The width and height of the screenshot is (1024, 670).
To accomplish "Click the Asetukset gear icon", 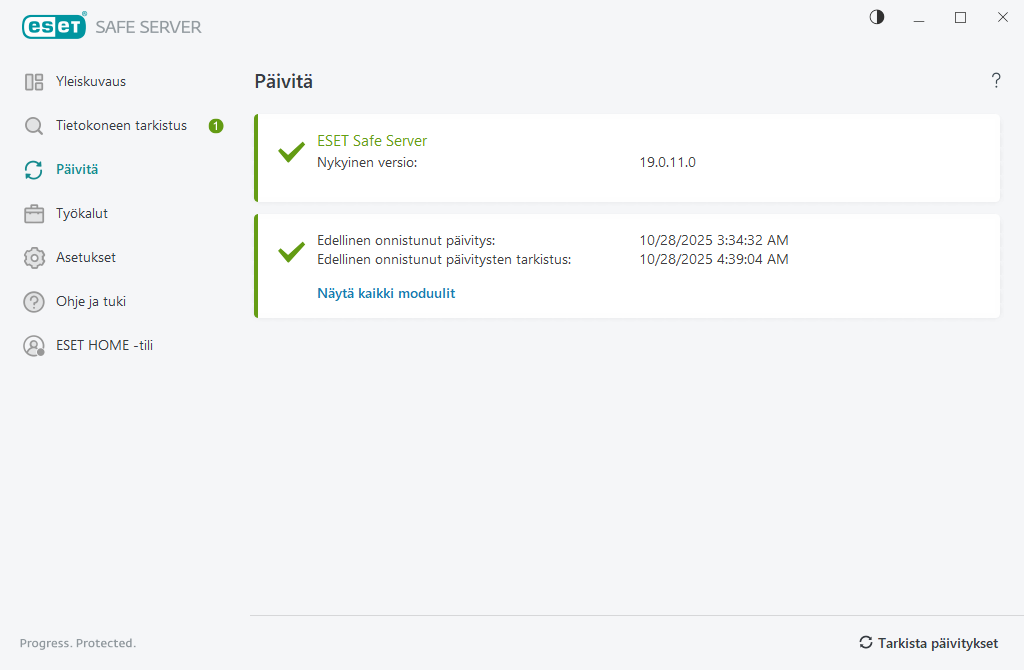I will tap(34, 258).
